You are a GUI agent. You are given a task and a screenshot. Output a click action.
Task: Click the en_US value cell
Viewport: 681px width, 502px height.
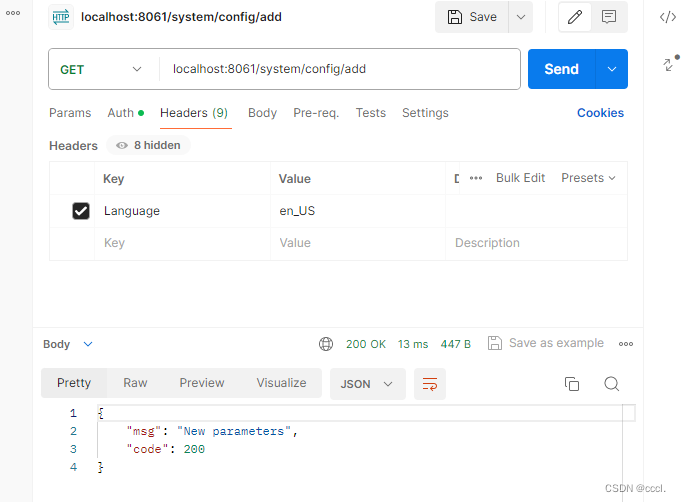(x=358, y=211)
